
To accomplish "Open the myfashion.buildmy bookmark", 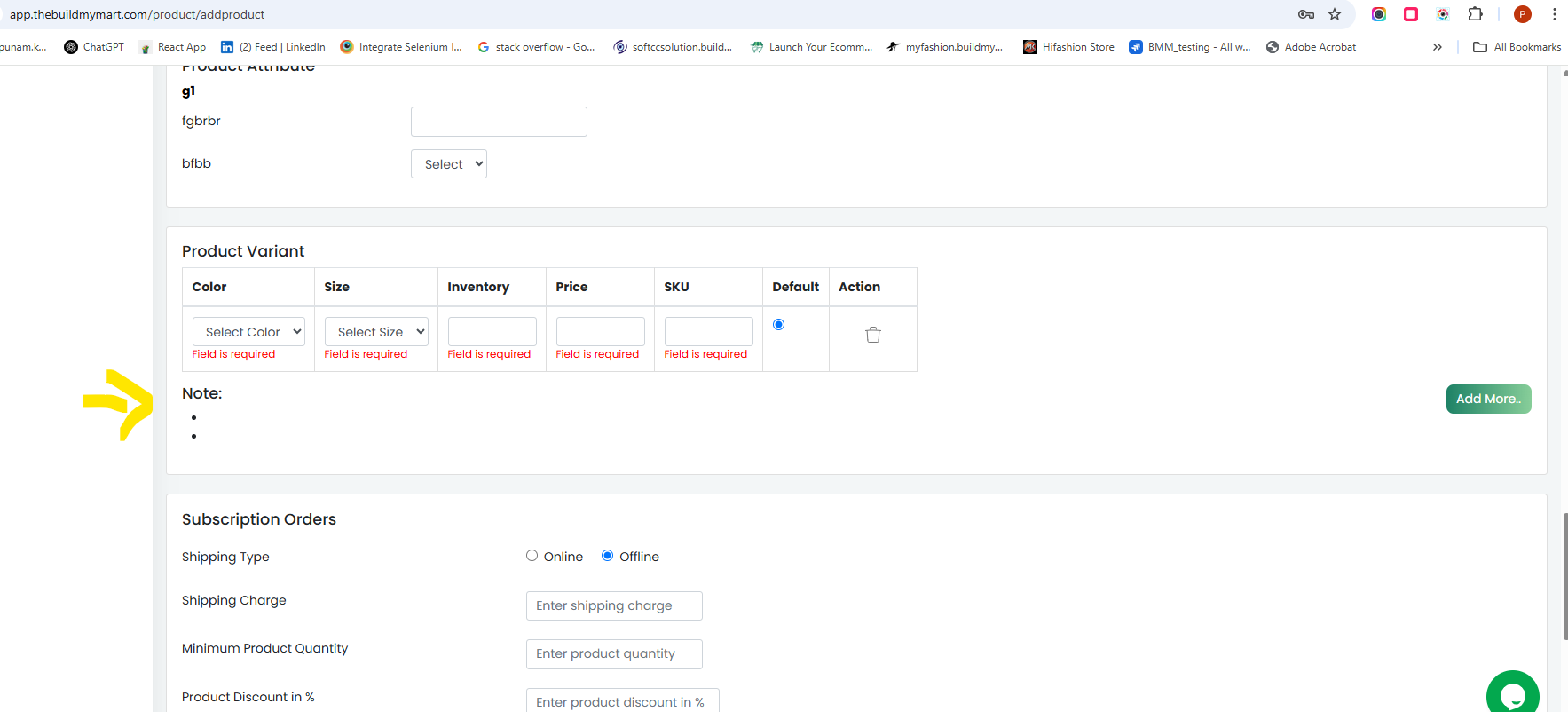I will pyautogui.click(x=945, y=47).
